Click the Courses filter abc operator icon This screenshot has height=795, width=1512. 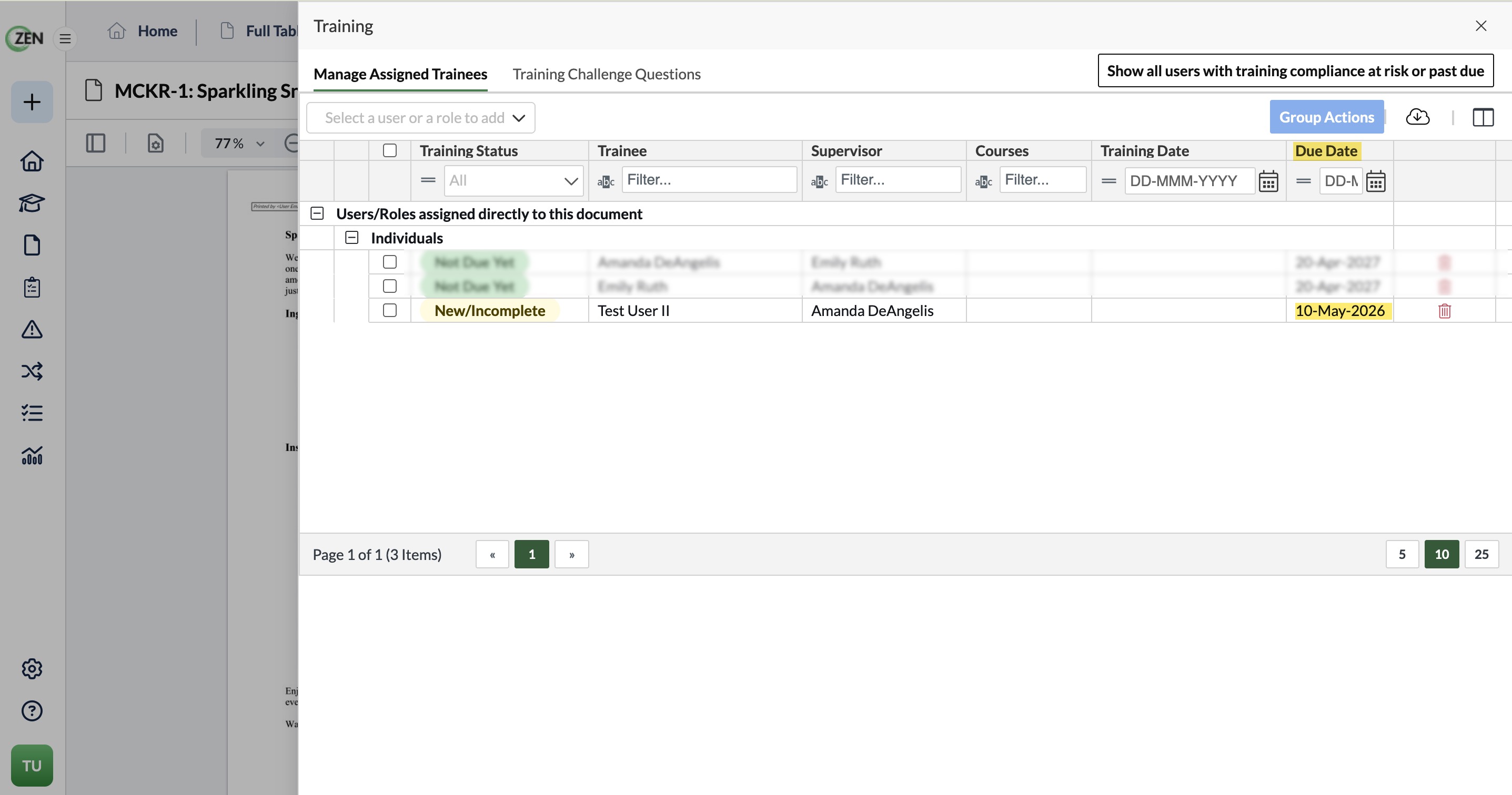[x=984, y=182]
